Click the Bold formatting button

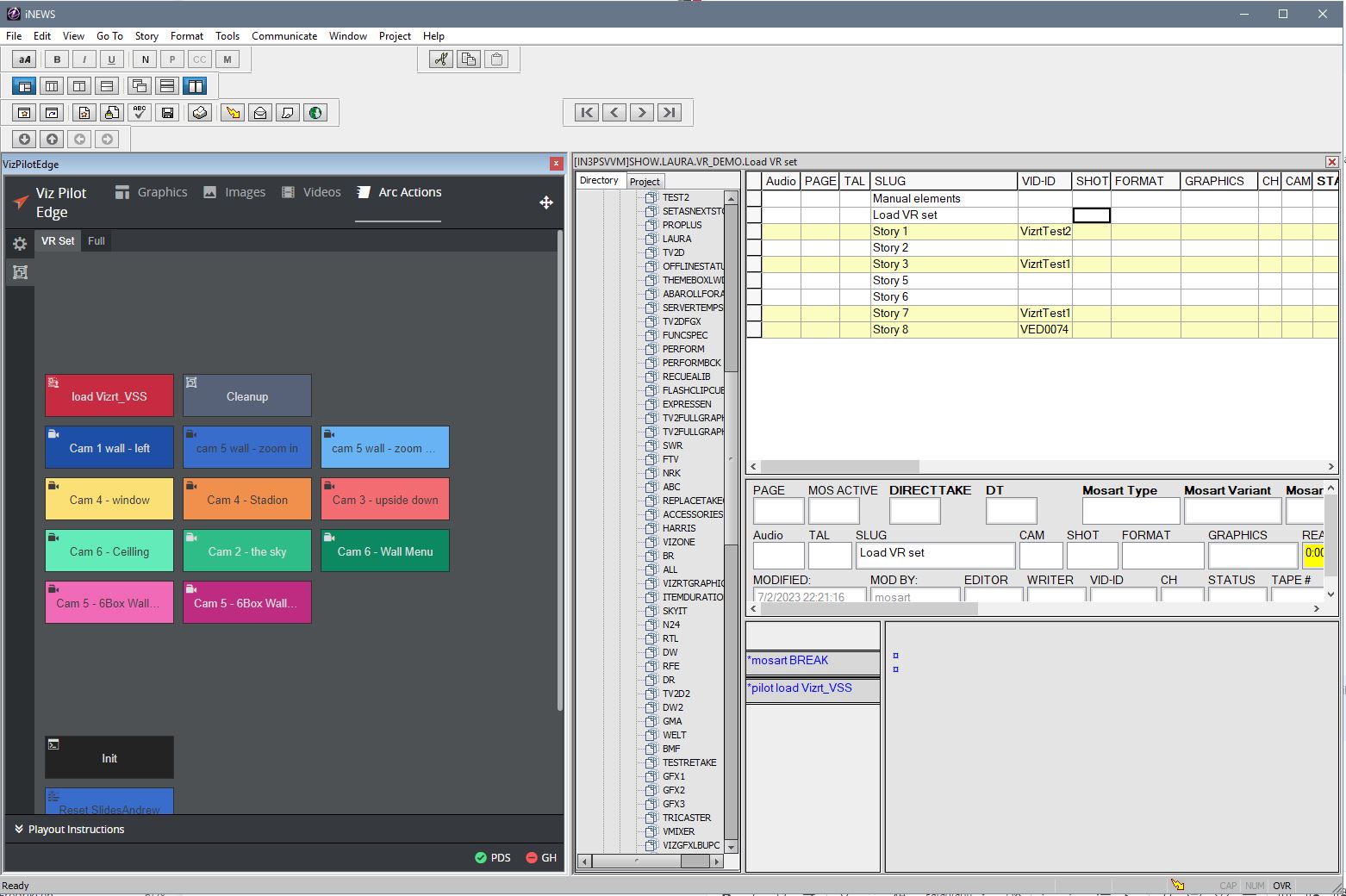click(x=57, y=59)
